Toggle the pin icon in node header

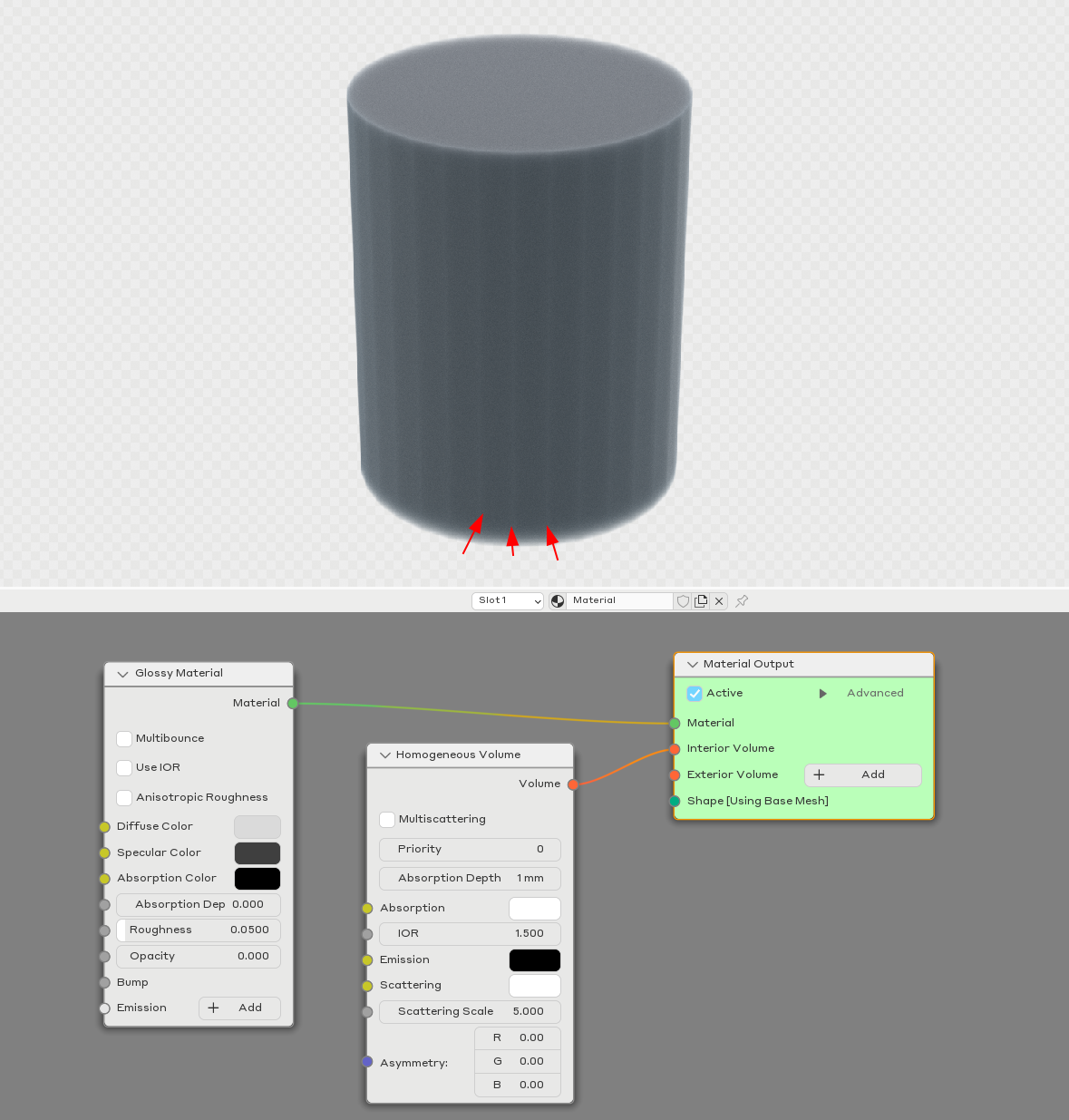point(742,600)
